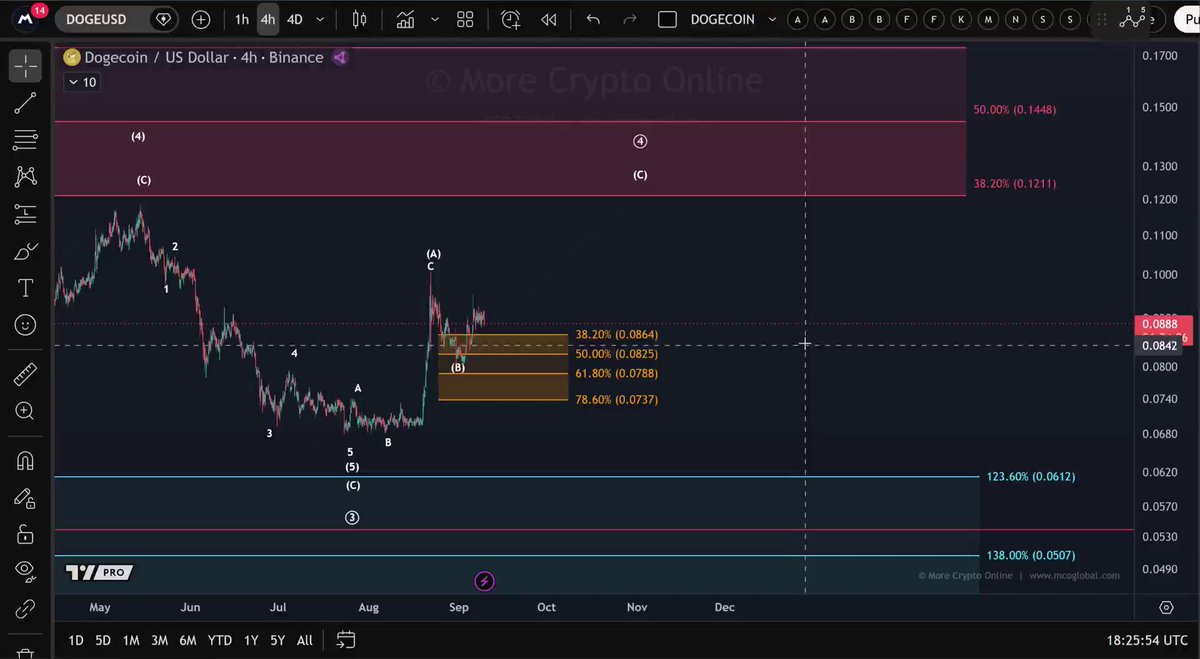Open the candlestick chart style menu

[360, 19]
